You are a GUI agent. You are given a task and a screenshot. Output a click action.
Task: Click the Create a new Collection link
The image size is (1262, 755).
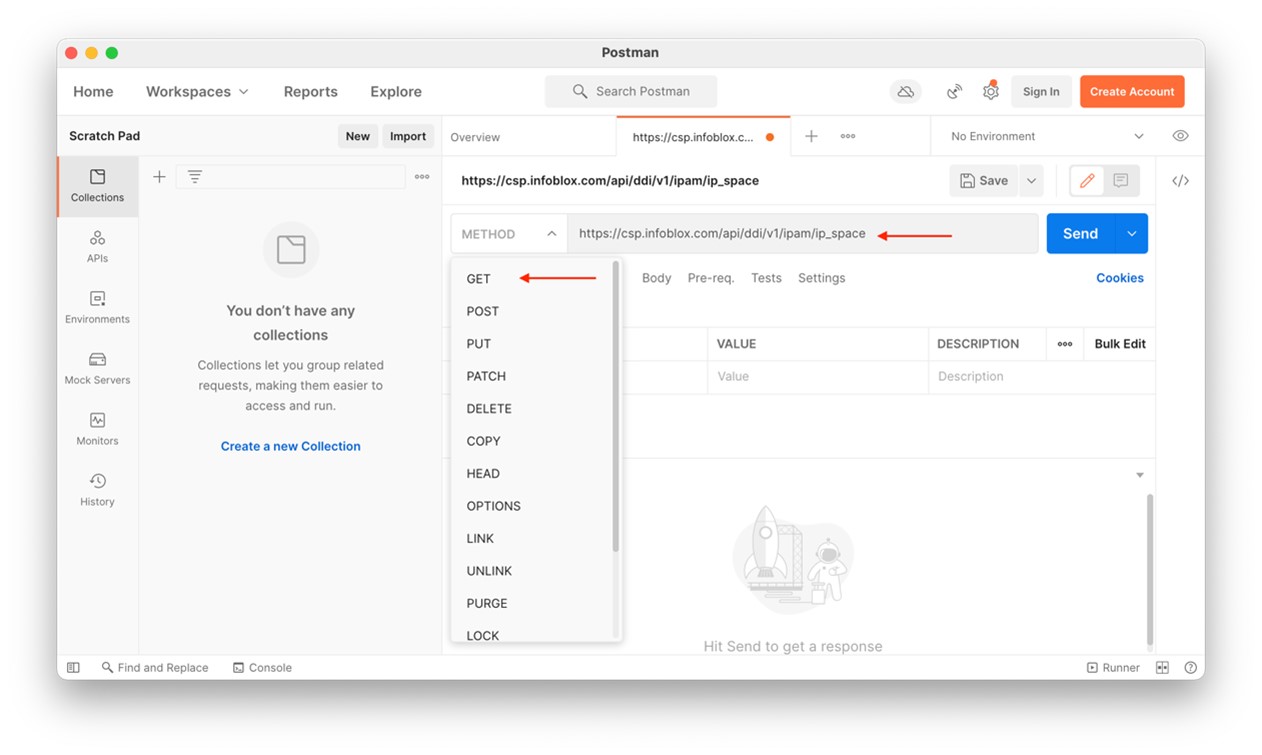(290, 446)
